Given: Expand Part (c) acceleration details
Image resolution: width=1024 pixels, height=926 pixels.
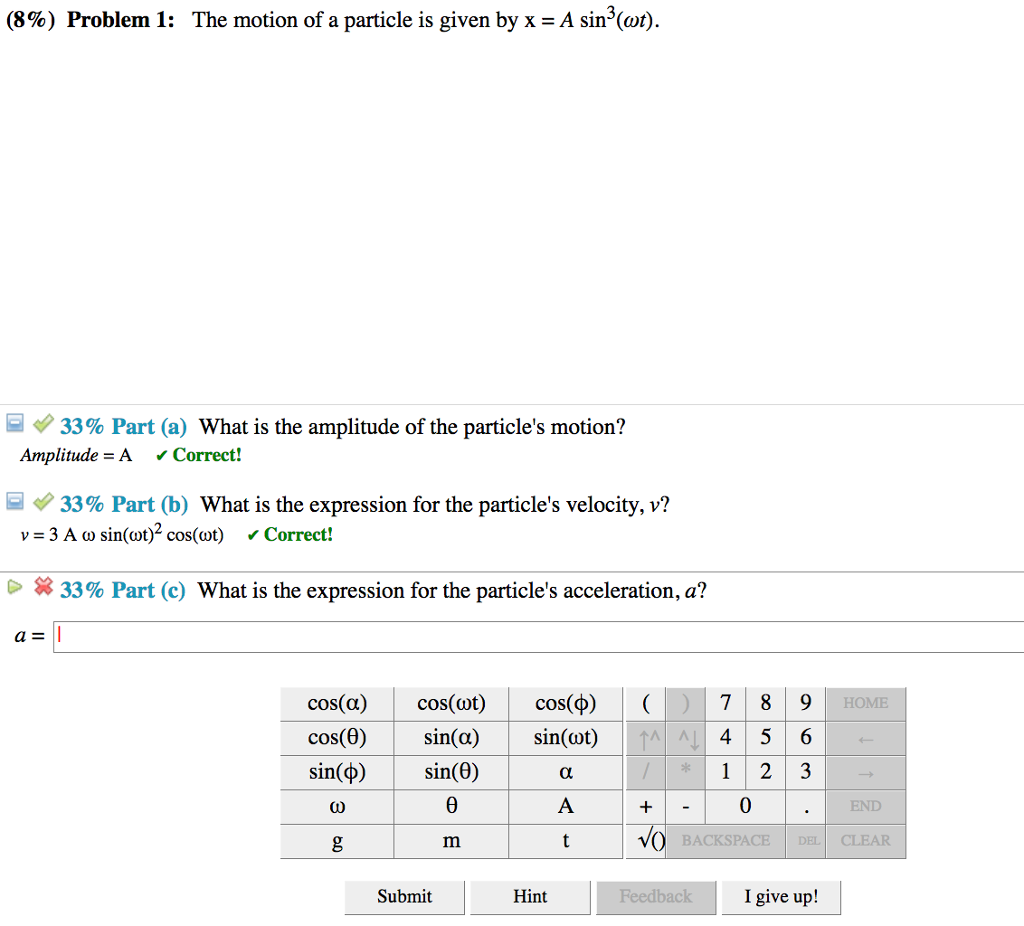Looking at the screenshot, I should tap(14, 588).
